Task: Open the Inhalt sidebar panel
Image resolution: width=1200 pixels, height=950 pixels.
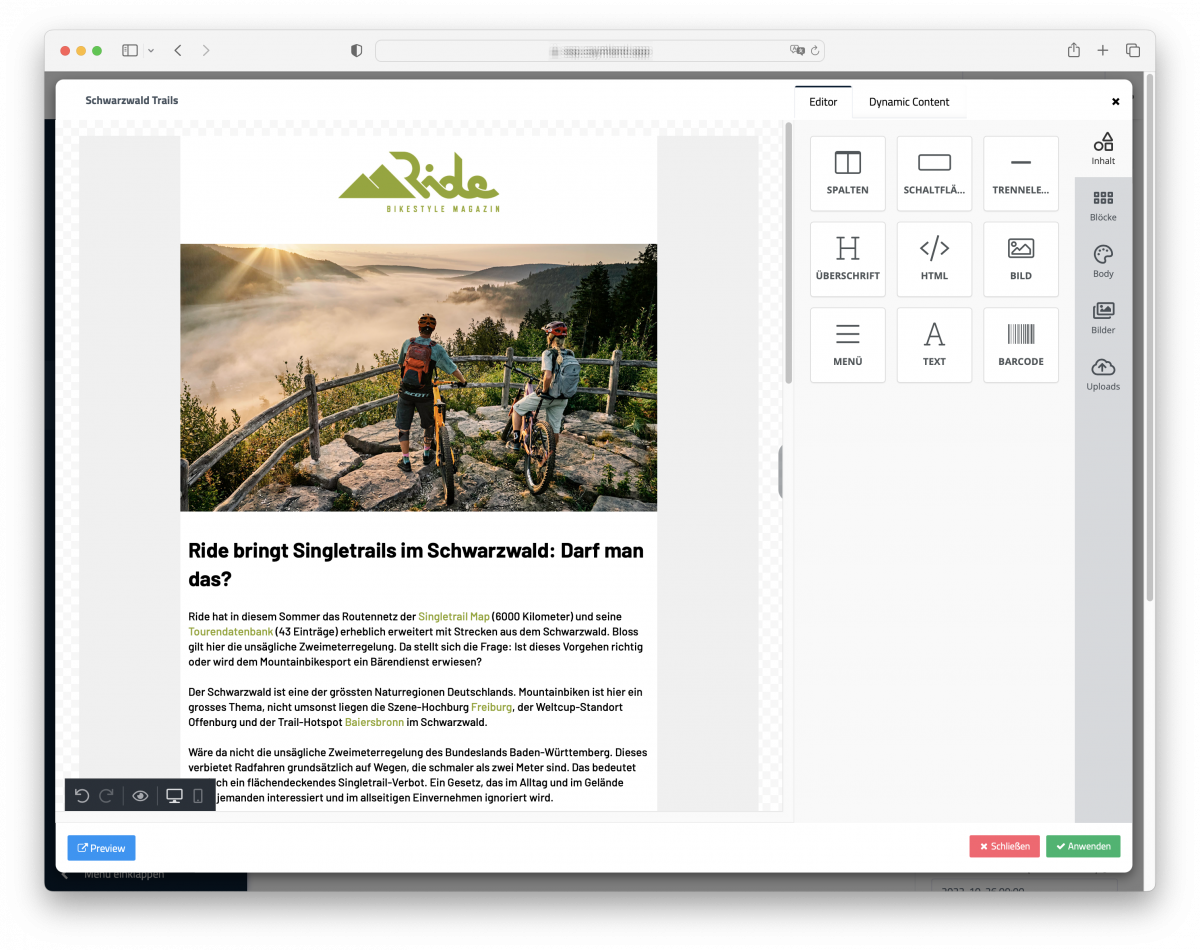Action: (1103, 148)
